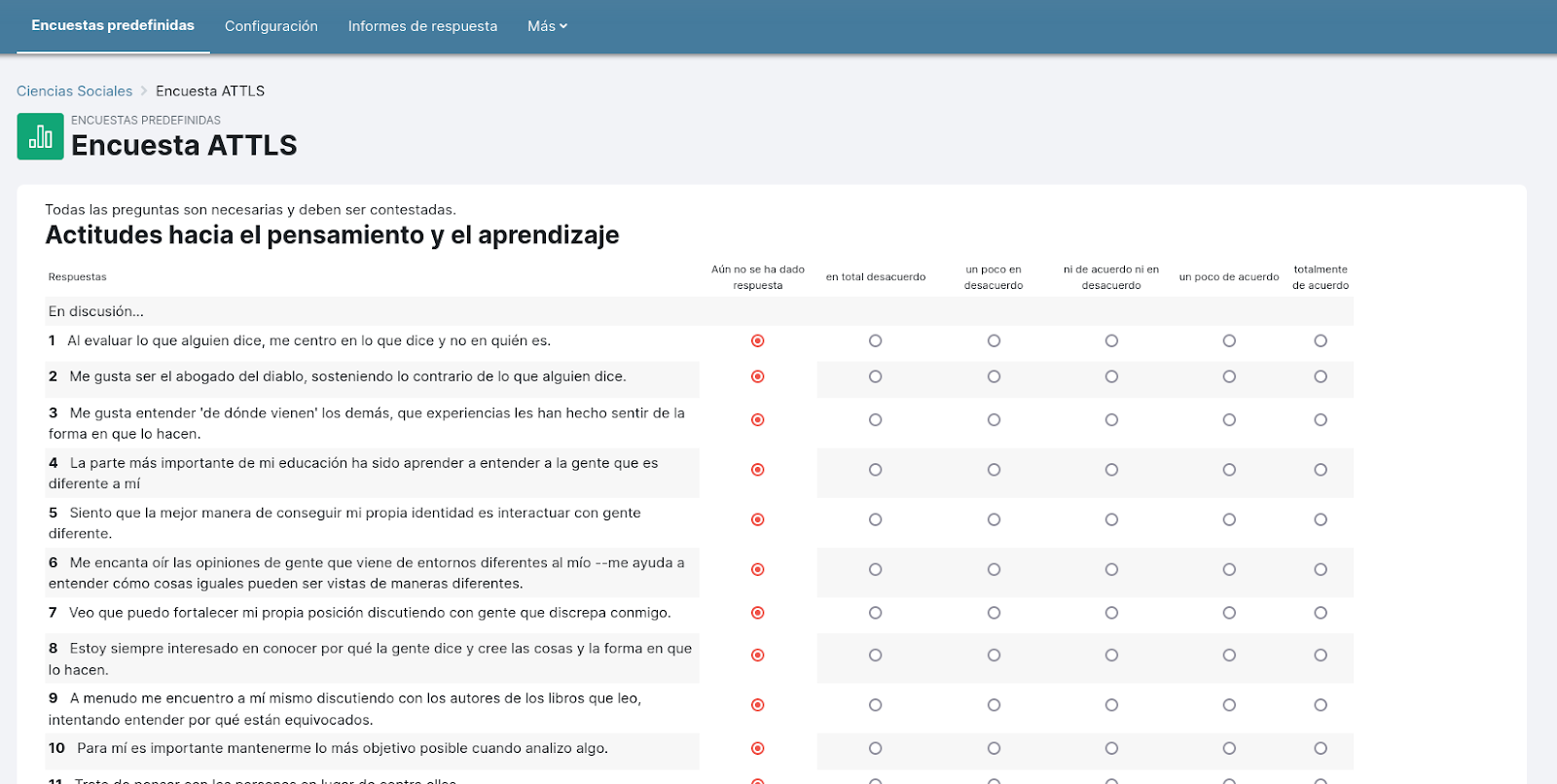Viewport: 1557px width, 784px height.
Task: Pick 'totalmente de acuerdo' for question 5
Action: (x=1321, y=519)
